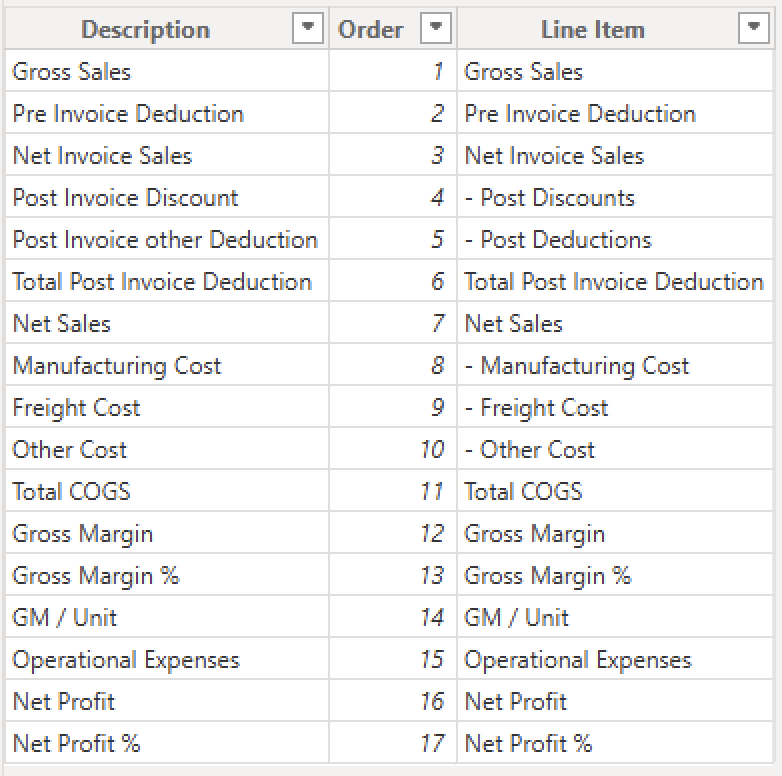Select the GM / Unit line item cell

tap(615, 616)
